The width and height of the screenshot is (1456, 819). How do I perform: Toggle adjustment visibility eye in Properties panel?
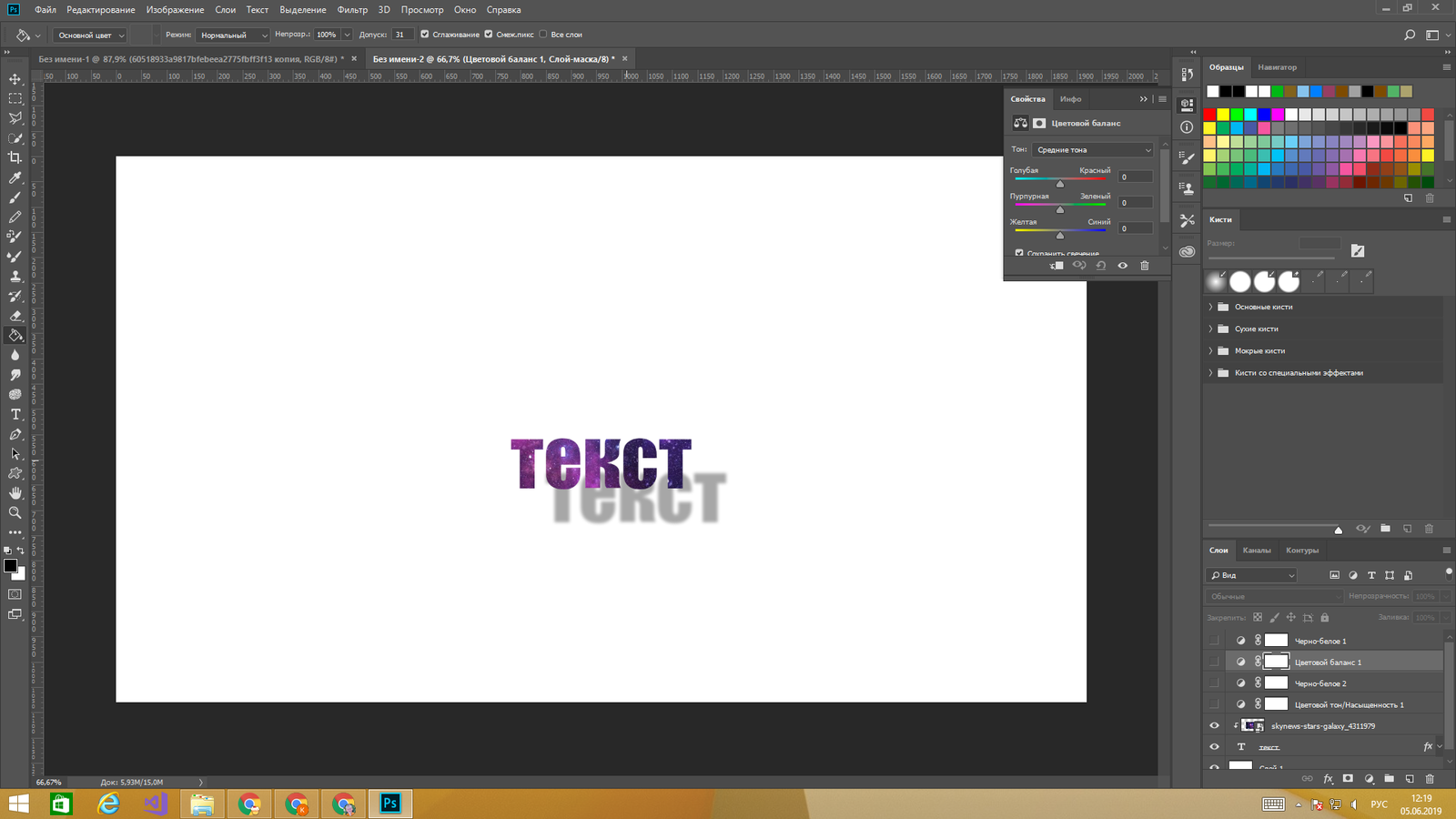click(x=1123, y=266)
